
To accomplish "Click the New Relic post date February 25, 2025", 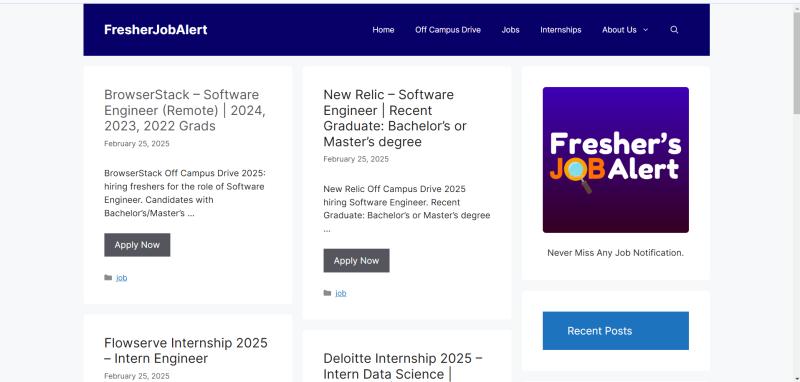I will [356, 159].
